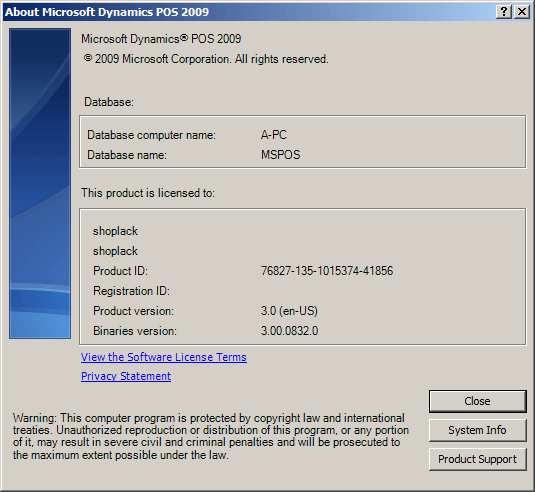Click the Binaries version value 3.00.0832.0
The height and width of the screenshot is (492, 535).
click(x=289, y=331)
